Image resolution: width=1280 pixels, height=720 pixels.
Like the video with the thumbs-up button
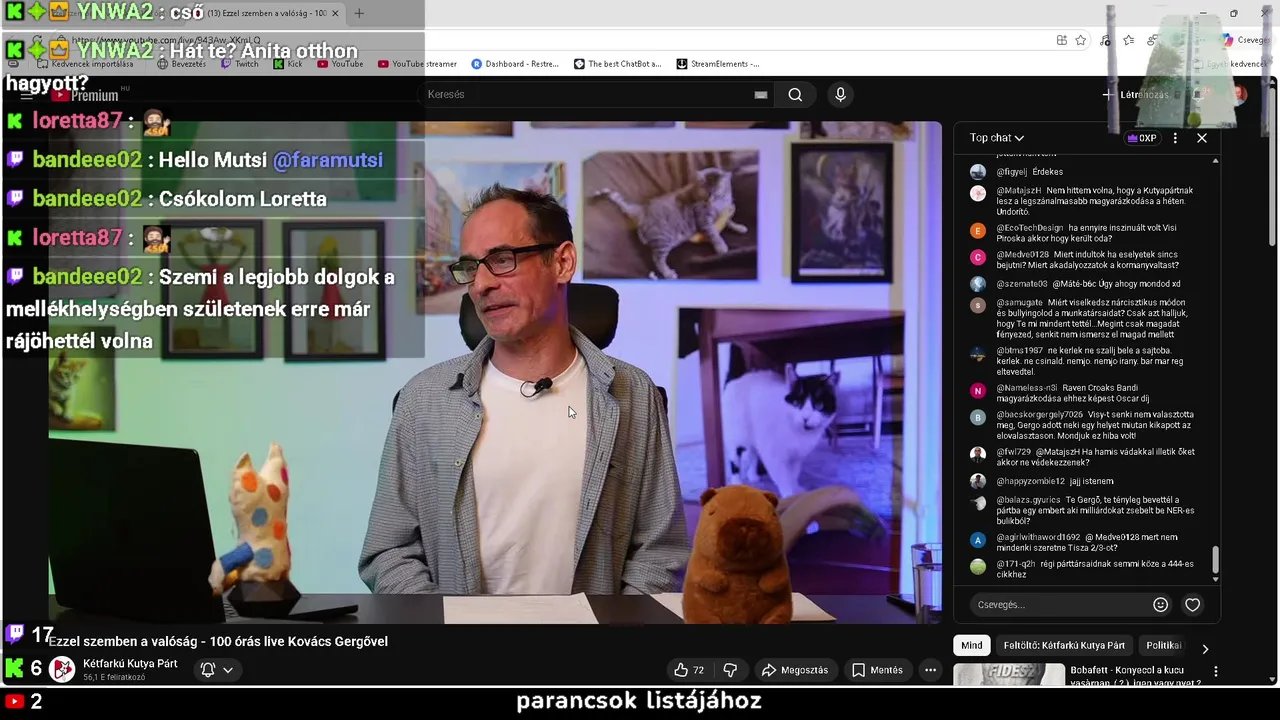689,670
